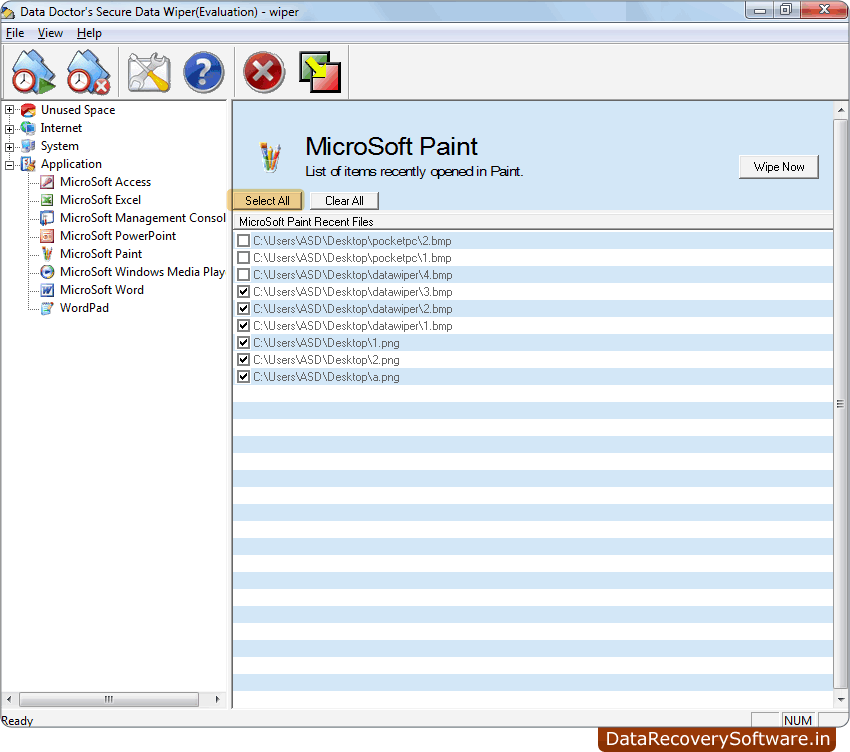
Task: Click the right pane scroll down arrow
Action: 840,699
